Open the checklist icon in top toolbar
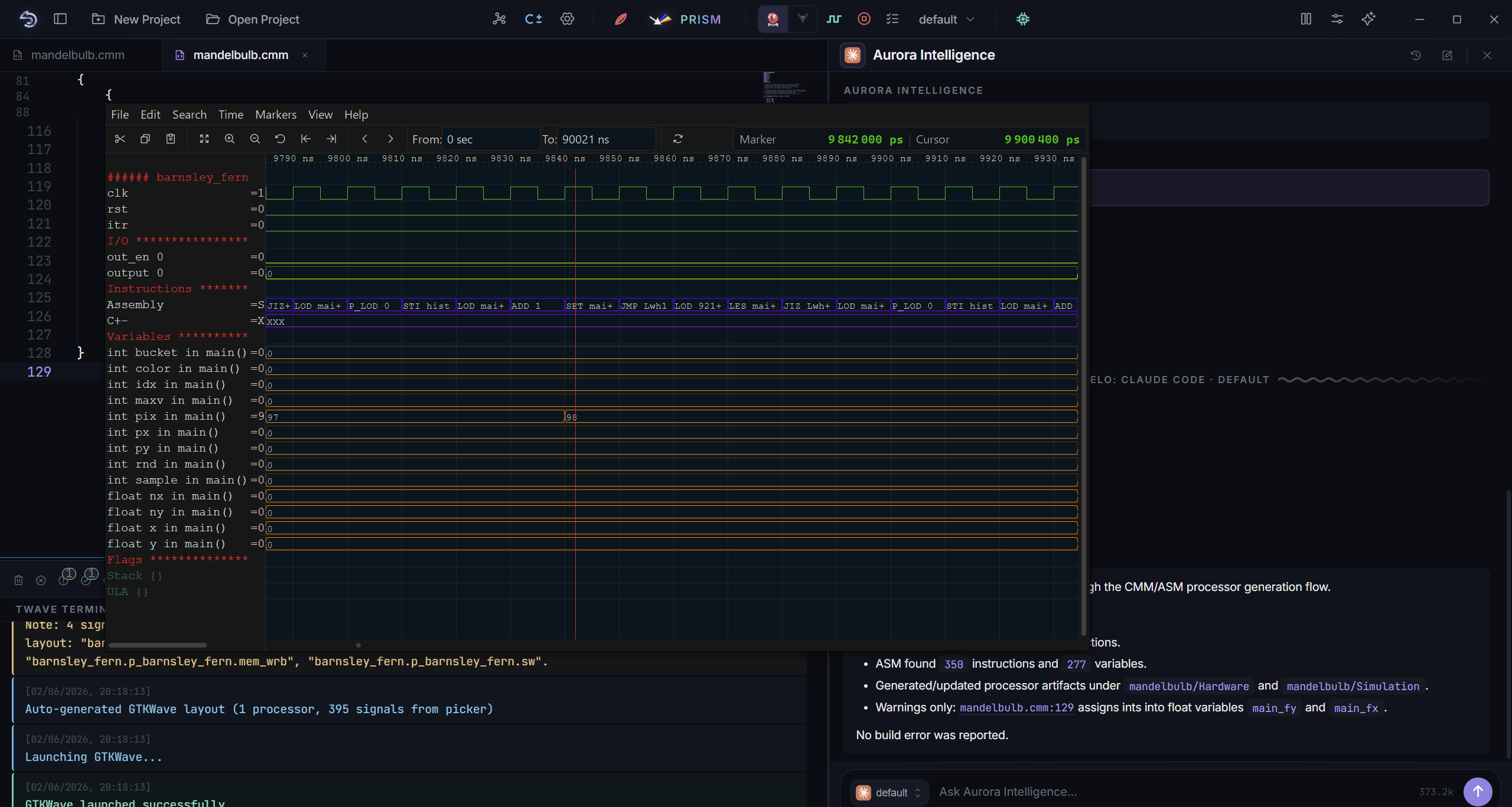The image size is (1512, 807). coord(892,19)
